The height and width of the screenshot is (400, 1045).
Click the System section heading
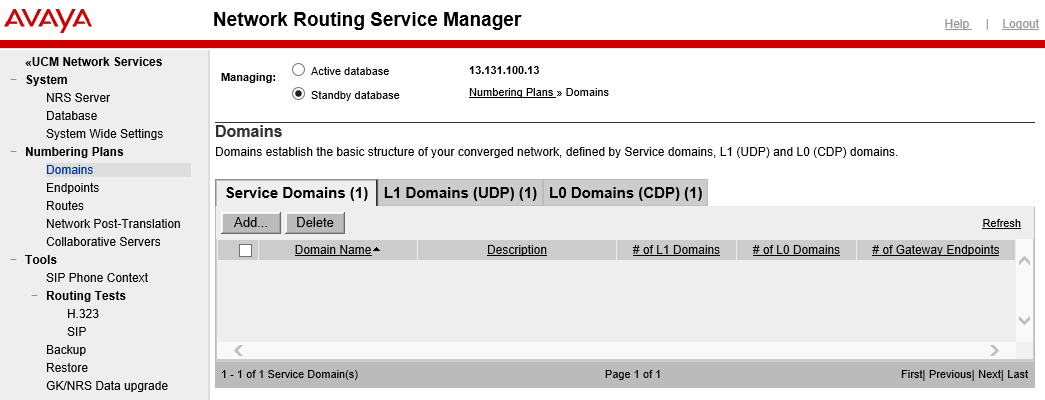46,79
